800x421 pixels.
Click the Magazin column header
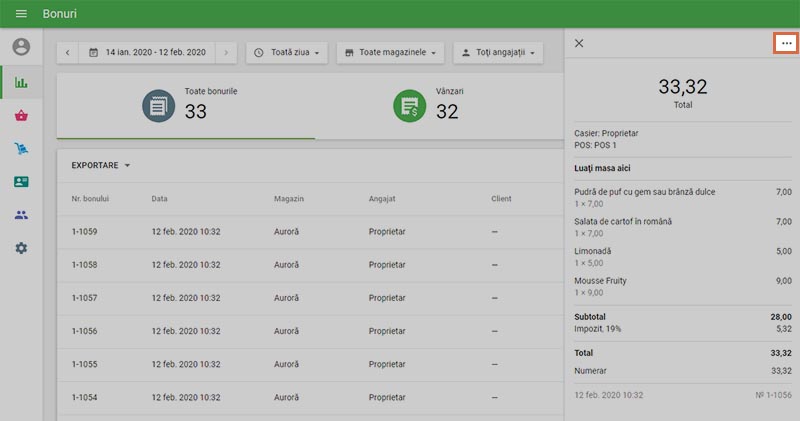[x=289, y=199]
